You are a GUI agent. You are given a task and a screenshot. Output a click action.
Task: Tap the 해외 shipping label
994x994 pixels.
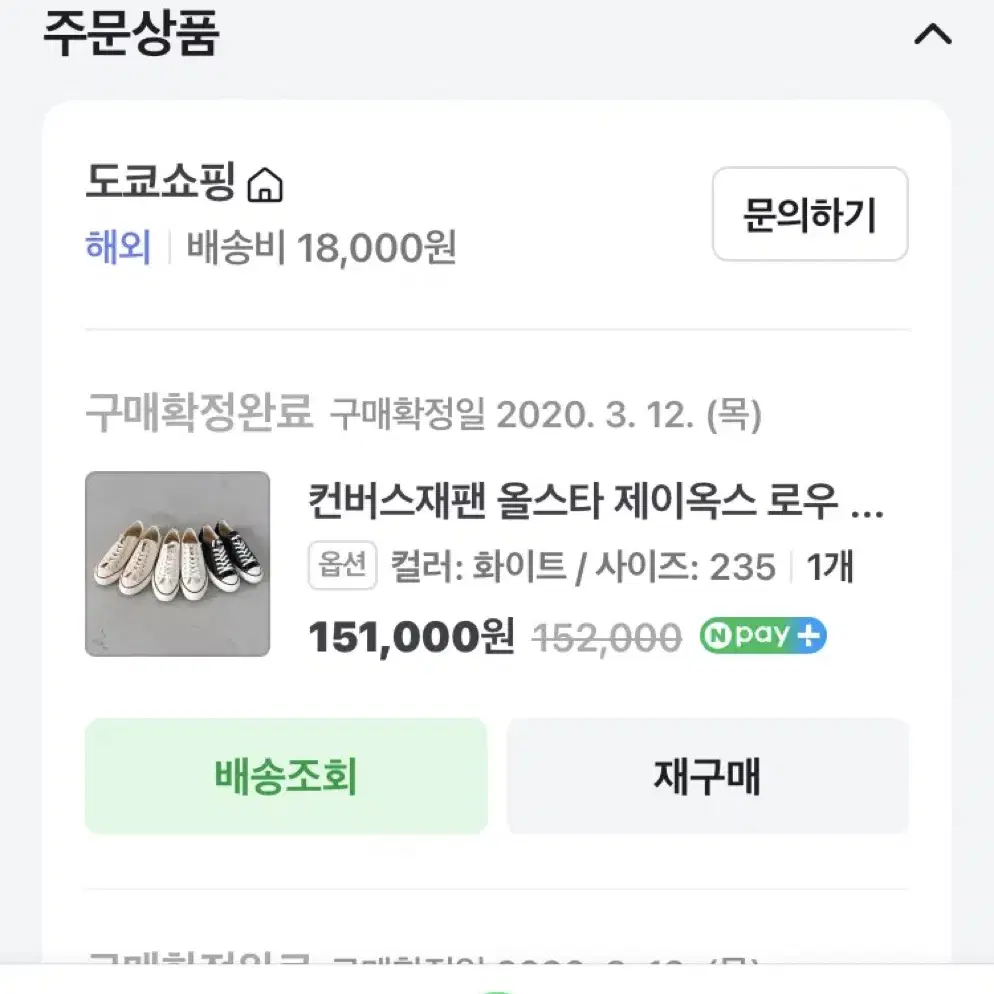pyautogui.click(x=118, y=247)
